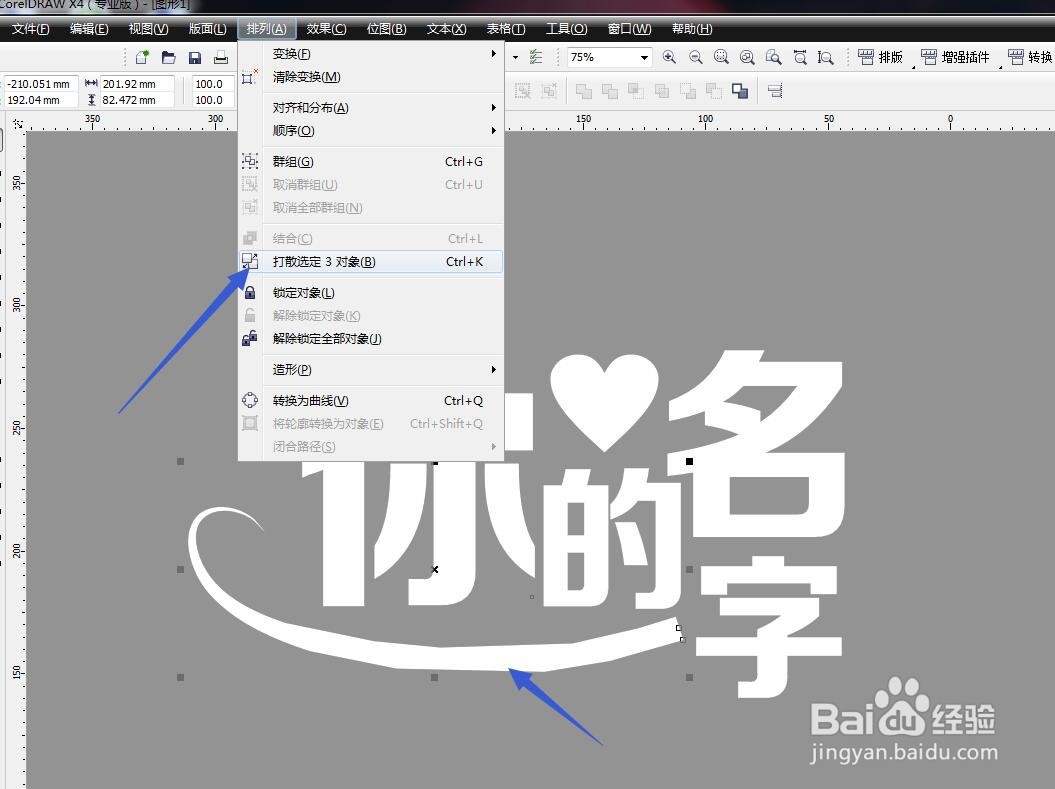Viewport: 1055px width, 789px height.
Task: Click the Zoom to Page icon
Action: (x=774, y=57)
